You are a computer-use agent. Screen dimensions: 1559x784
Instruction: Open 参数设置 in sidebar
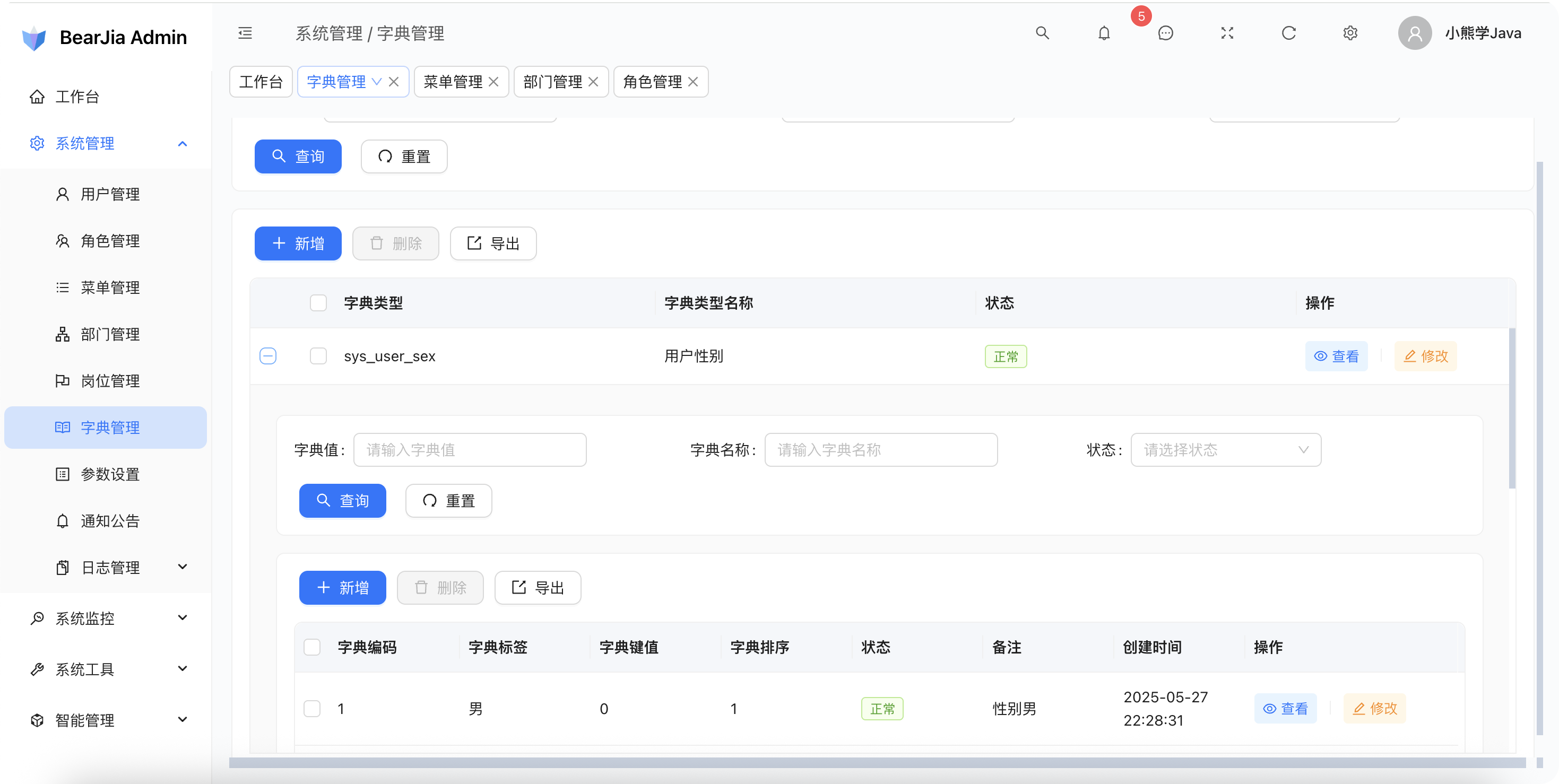106,474
